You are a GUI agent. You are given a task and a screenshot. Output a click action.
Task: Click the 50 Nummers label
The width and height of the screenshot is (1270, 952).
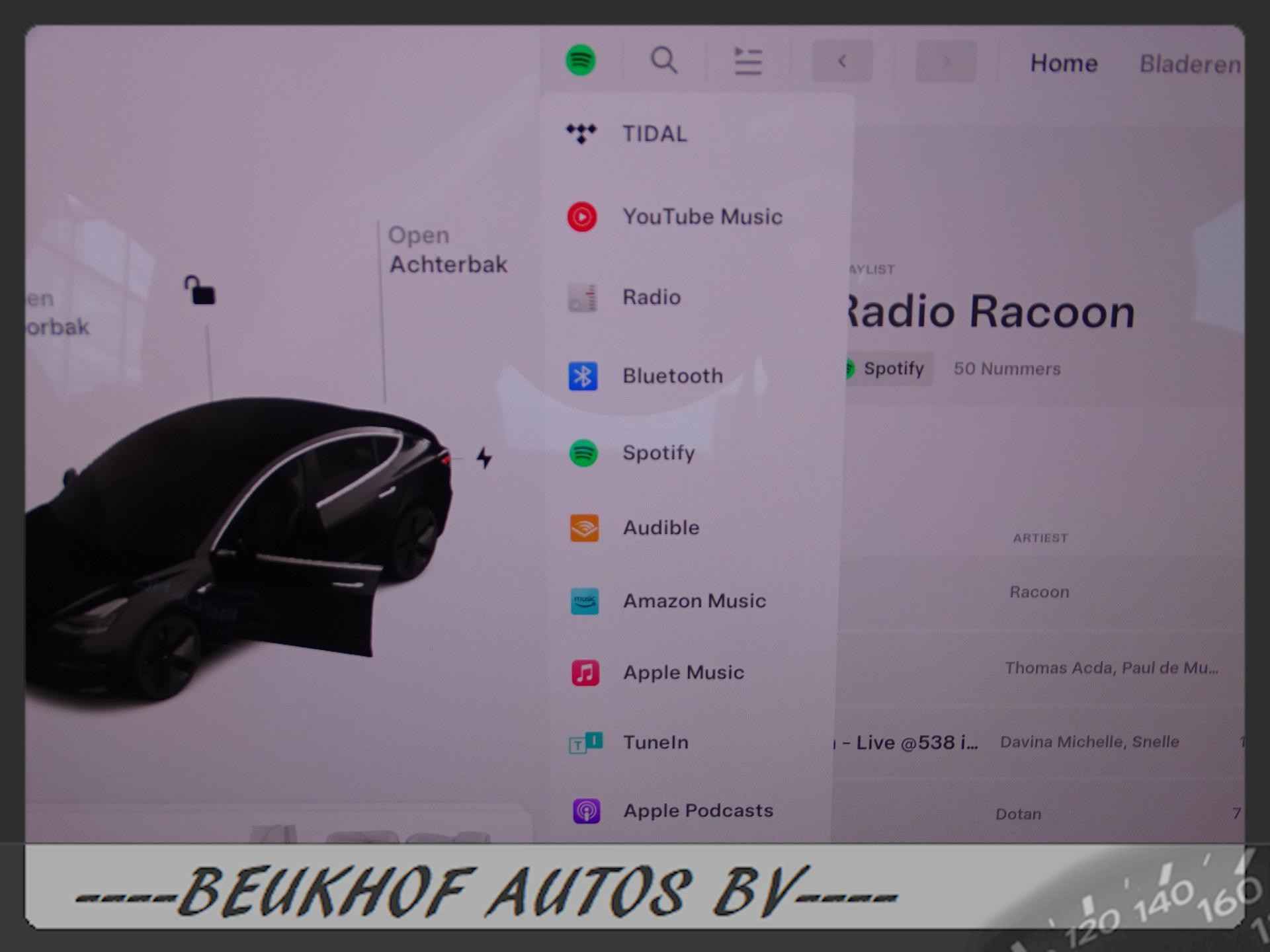1007,369
